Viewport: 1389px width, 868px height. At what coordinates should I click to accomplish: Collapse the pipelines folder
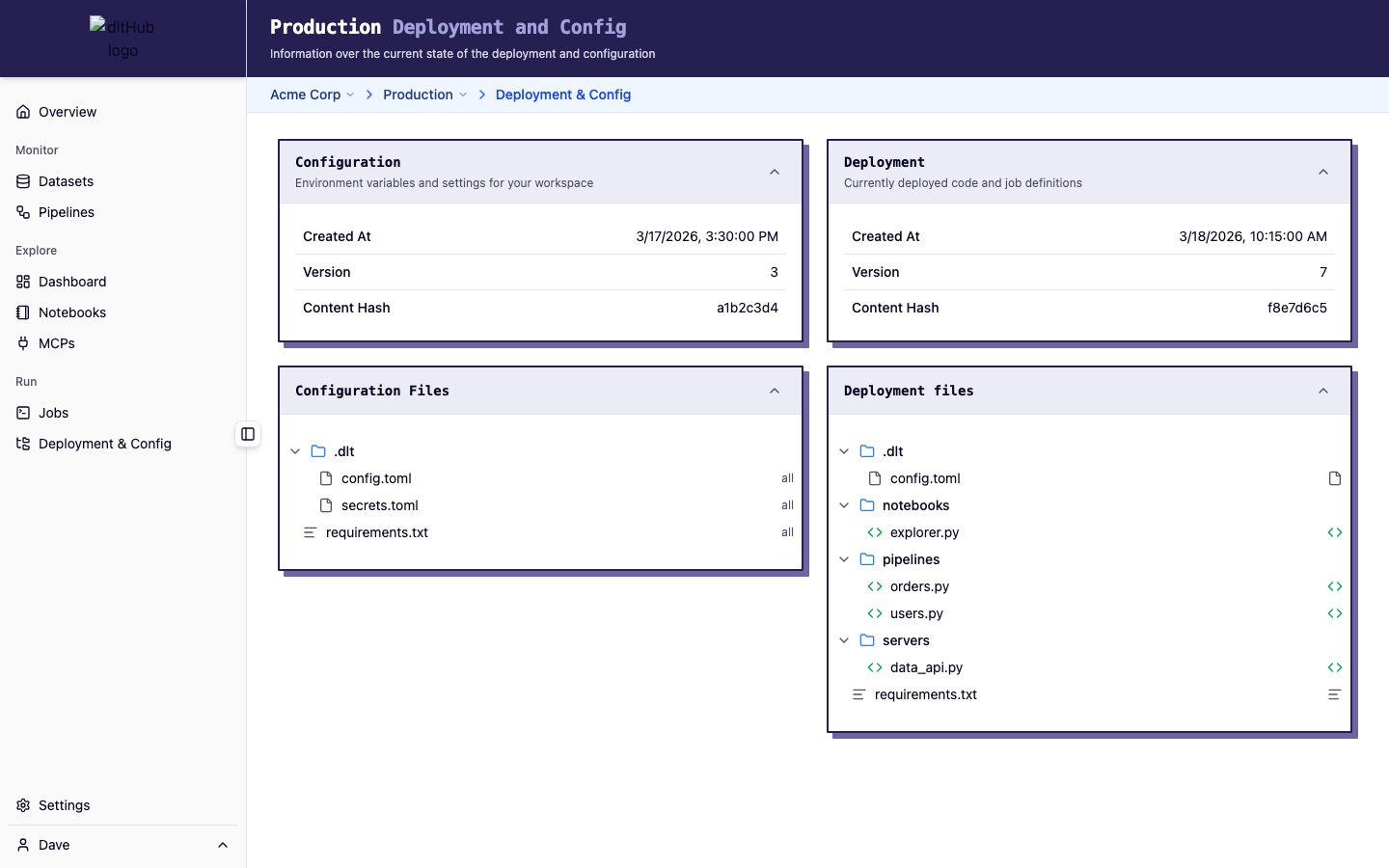coord(844,559)
